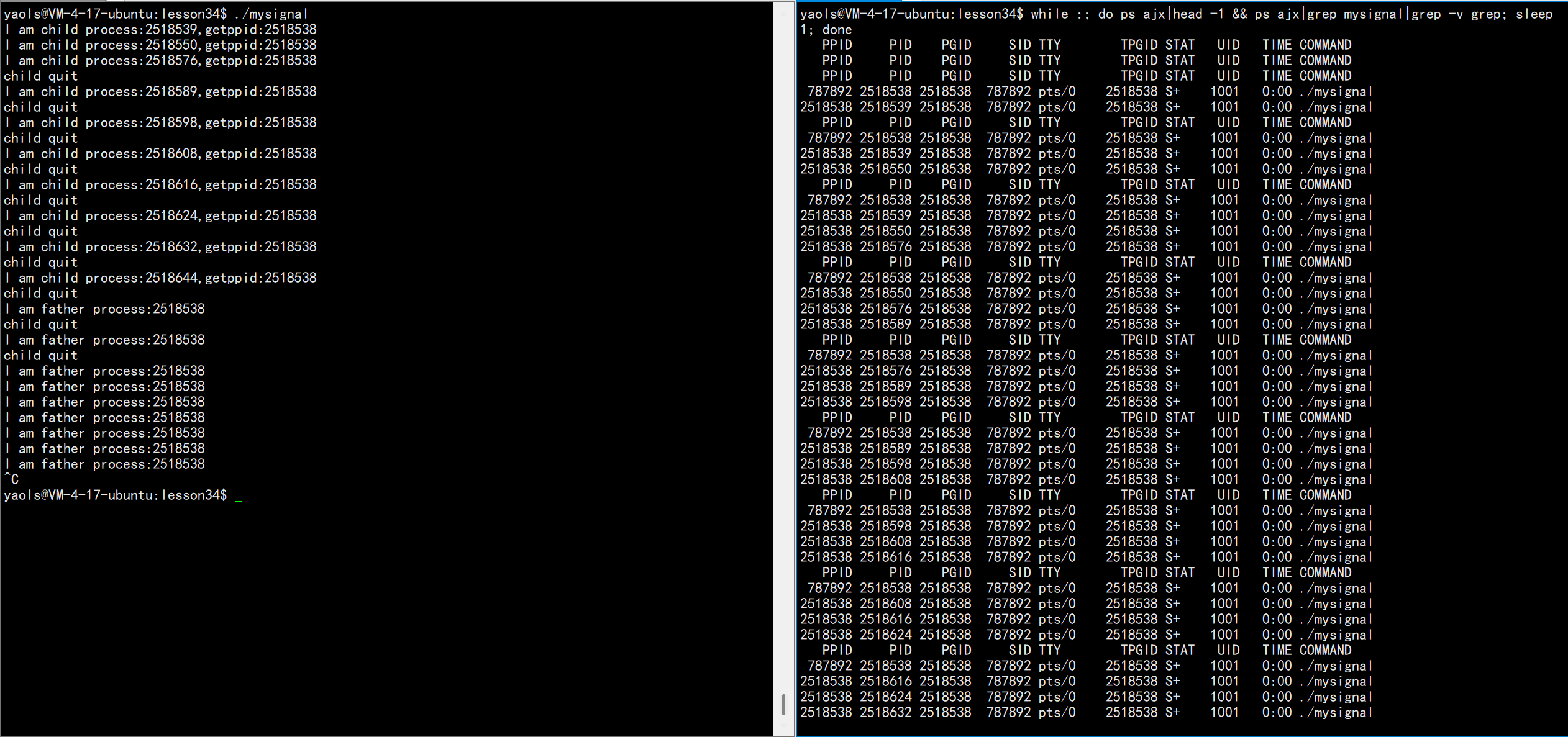1568x737 pixels.
Task: Click child process 2518539 output line
Action: (x=160, y=29)
